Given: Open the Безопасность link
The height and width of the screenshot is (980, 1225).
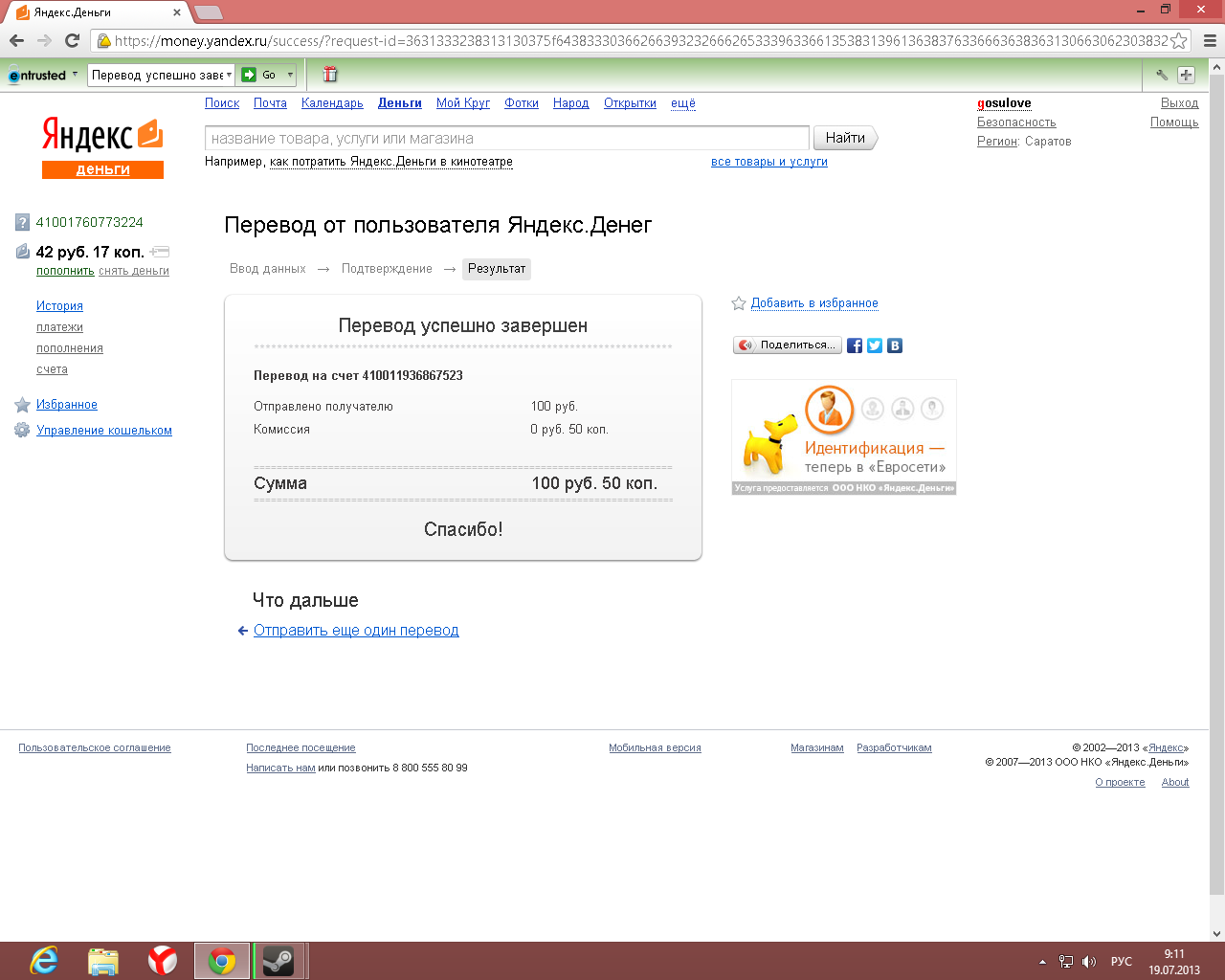Looking at the screenshot, I should click(1016, 122).
